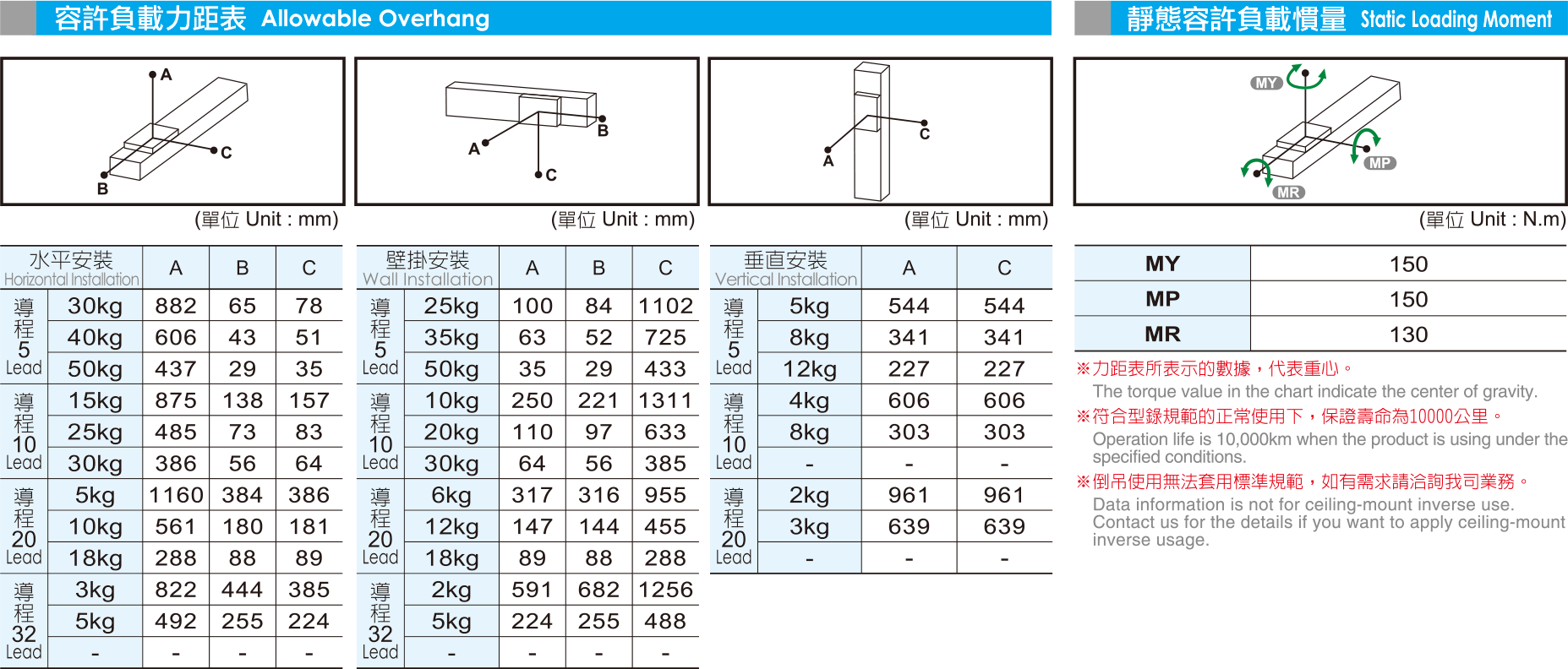Image resolution: width=1568 pixels, height=669 pixels.
Task: Click the horizontal installation diagram
Action: (172, 131)
